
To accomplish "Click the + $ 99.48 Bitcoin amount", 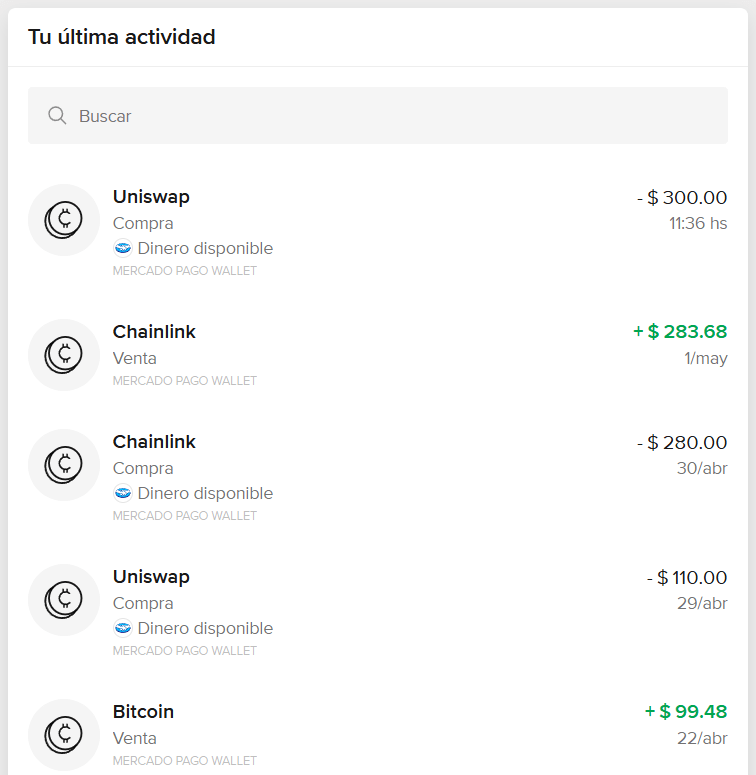I will (686, 712).
